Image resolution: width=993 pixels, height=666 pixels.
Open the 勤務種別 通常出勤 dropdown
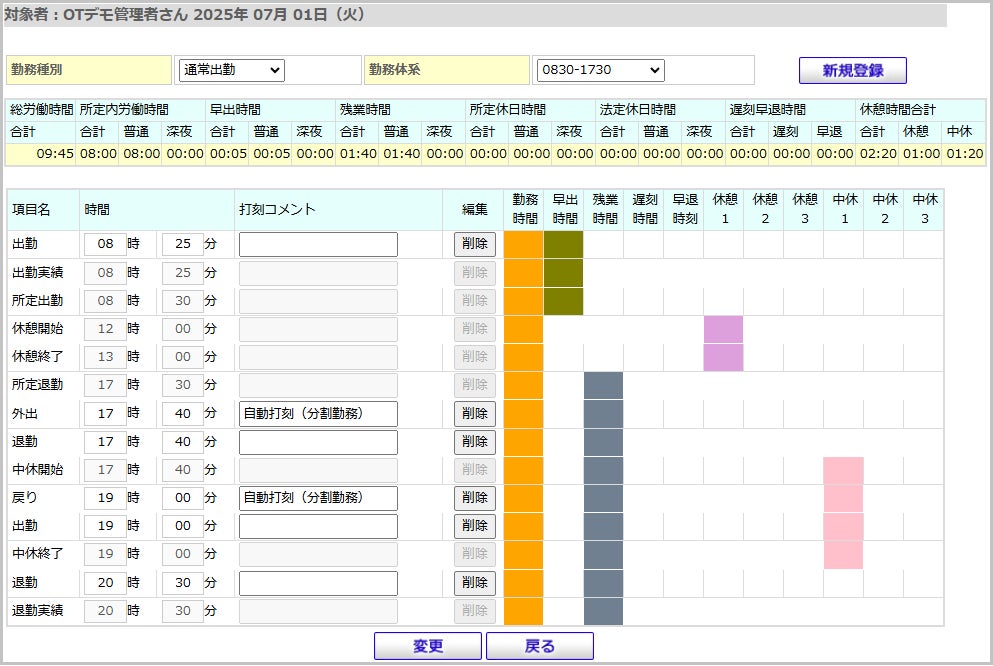pos(231,70)
